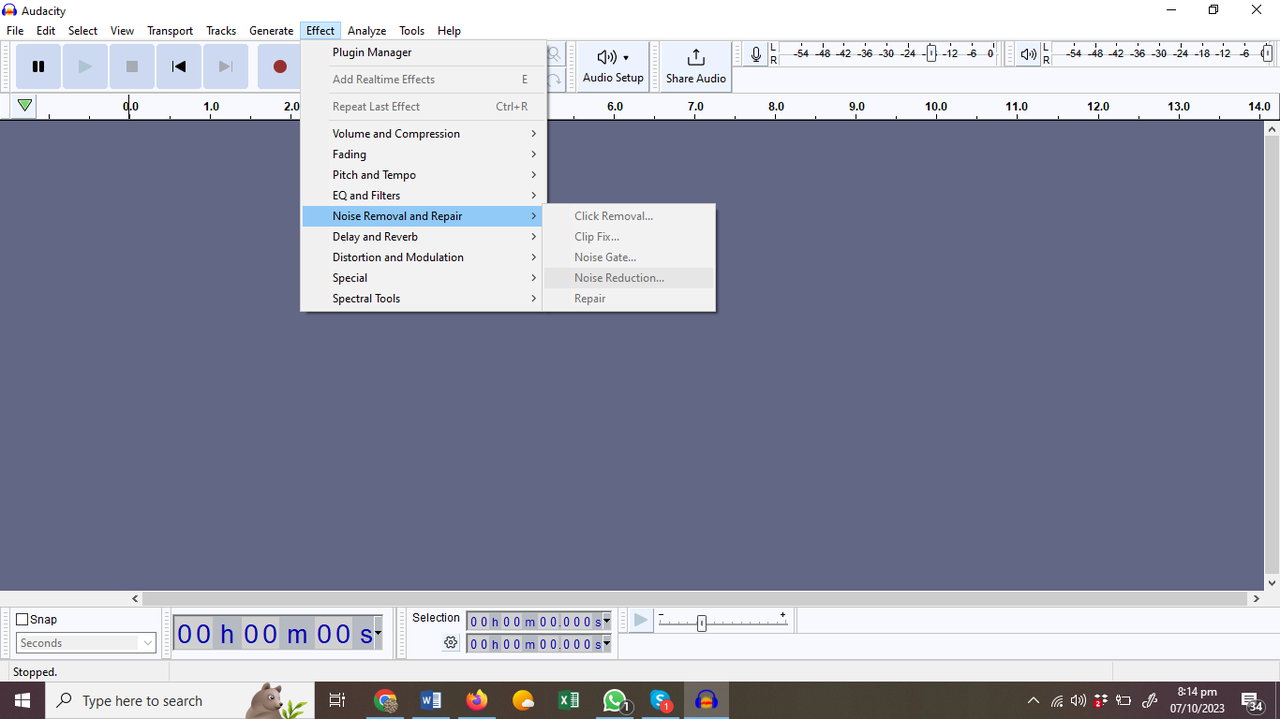Open the Seconds snap dropdown

point(86,643)
